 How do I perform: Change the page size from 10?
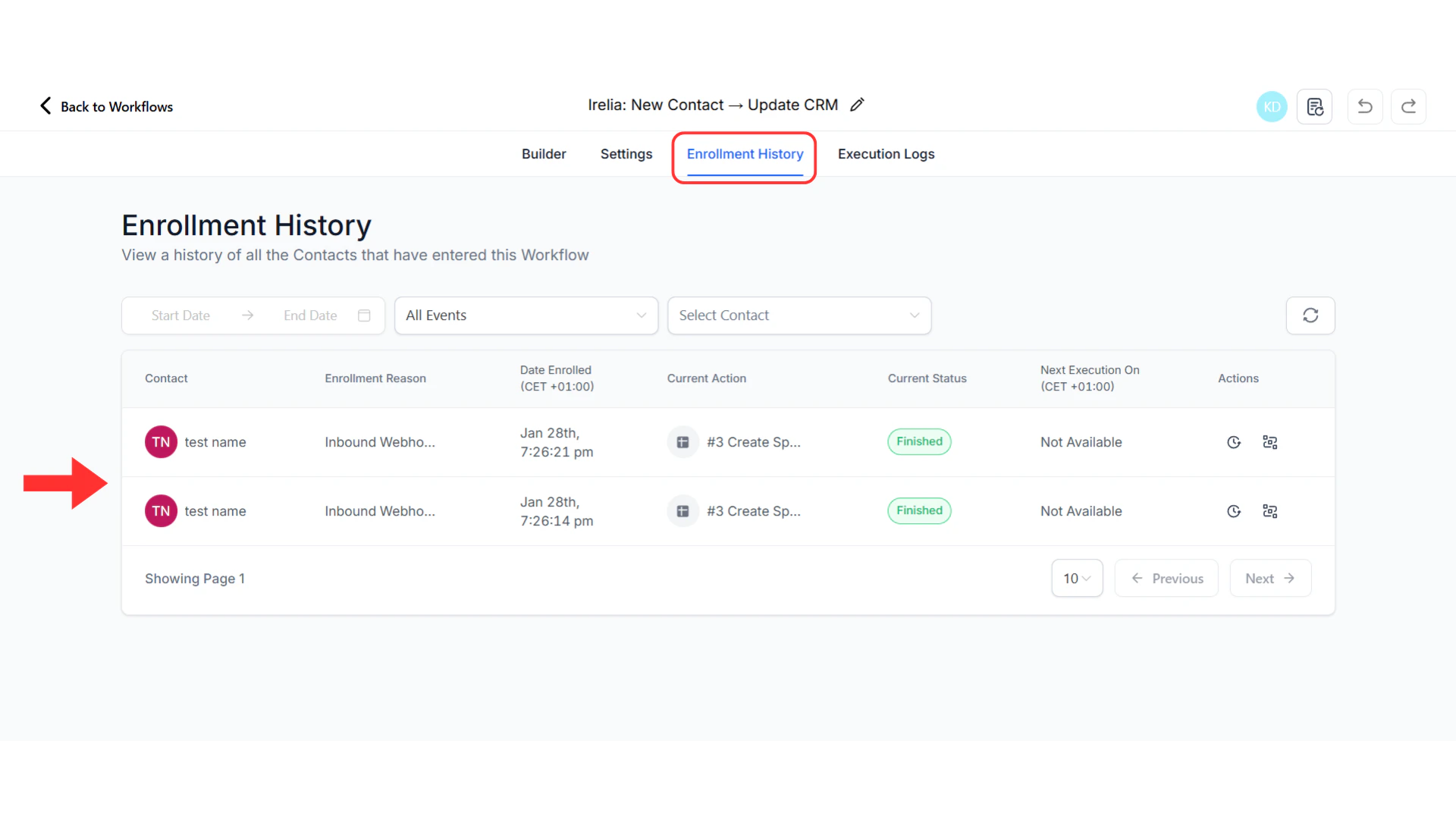tap(1077, 578)
